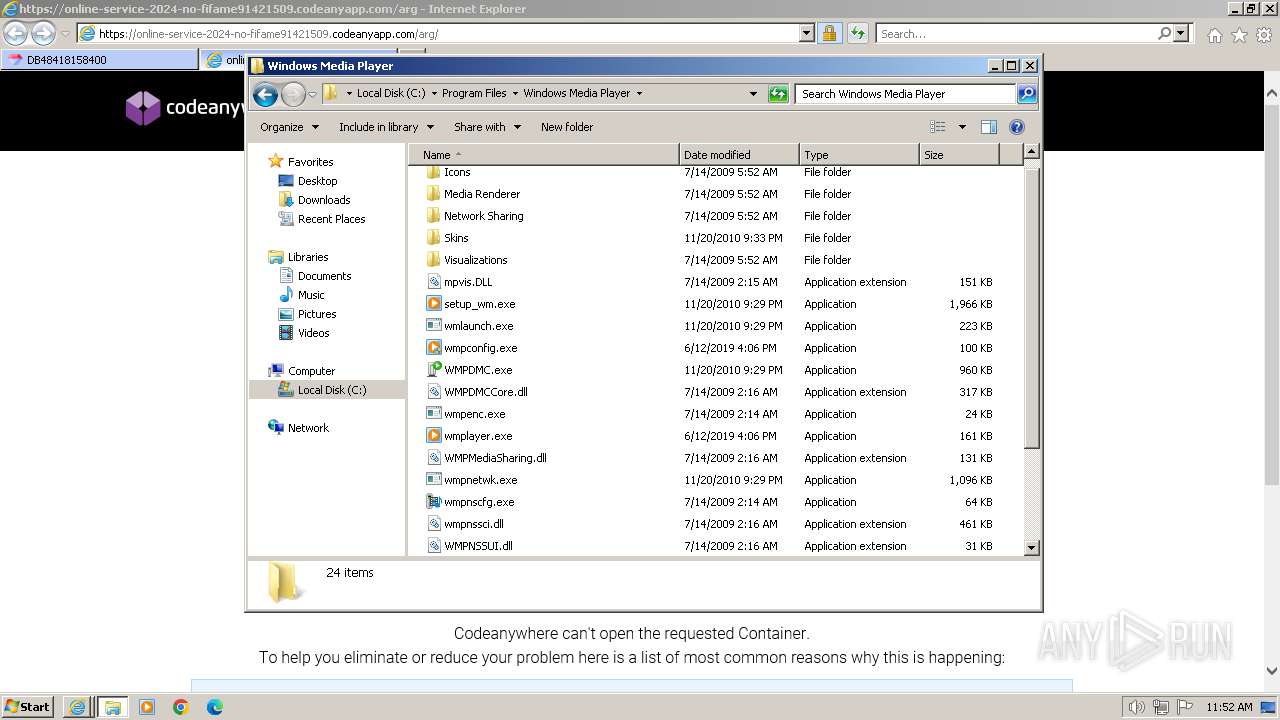Click the New folder button

pos(567,127)
